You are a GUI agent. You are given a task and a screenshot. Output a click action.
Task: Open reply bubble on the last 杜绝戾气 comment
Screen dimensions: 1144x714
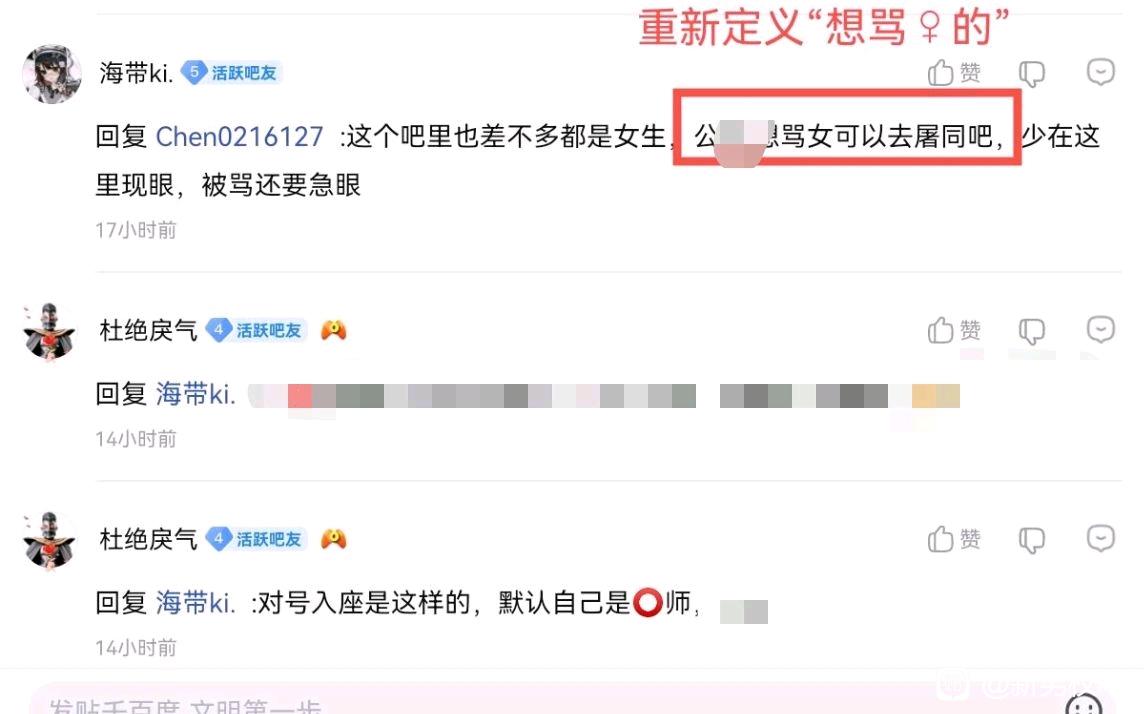coord(1100,539)
